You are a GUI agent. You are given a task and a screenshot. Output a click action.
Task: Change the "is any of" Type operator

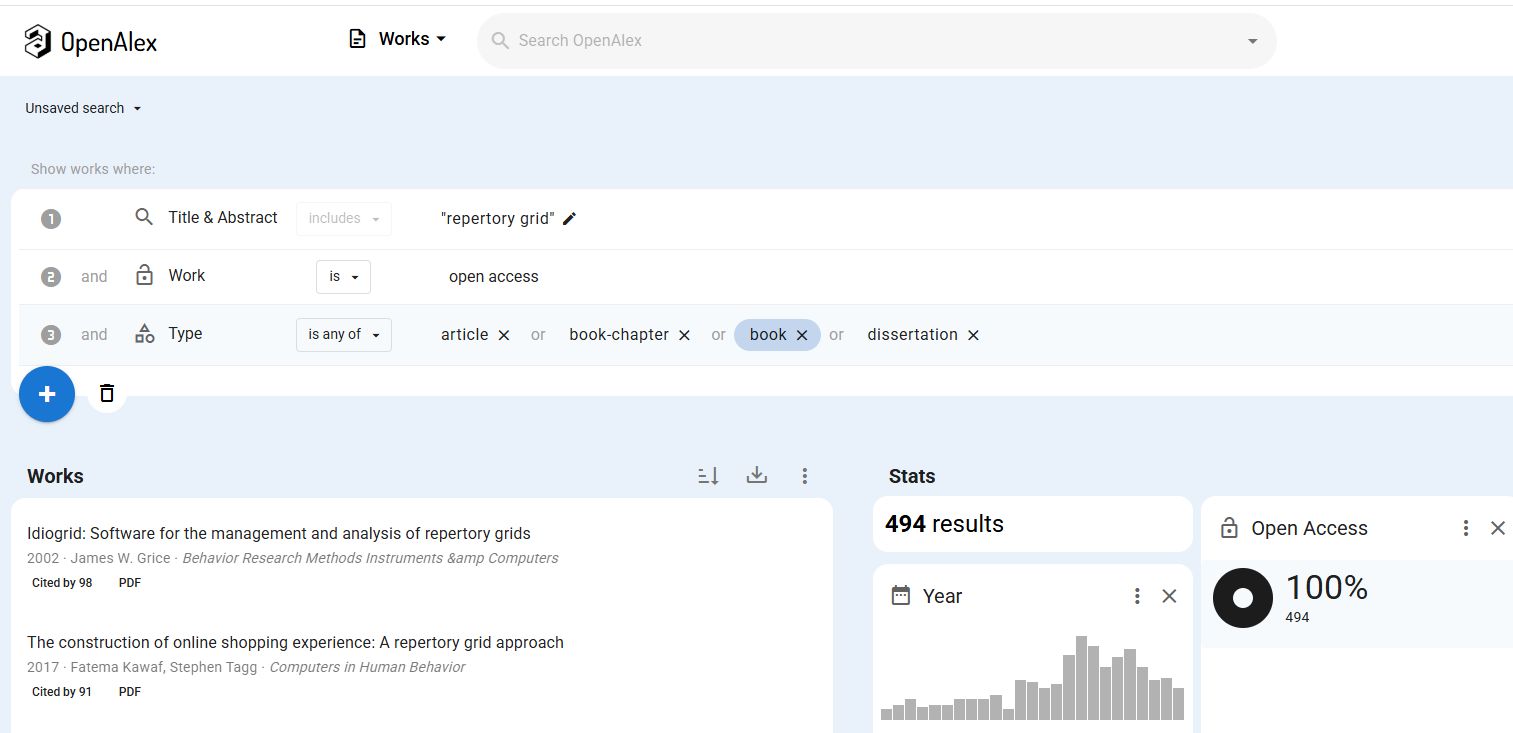pyautogui.click(x=343, y=335)
